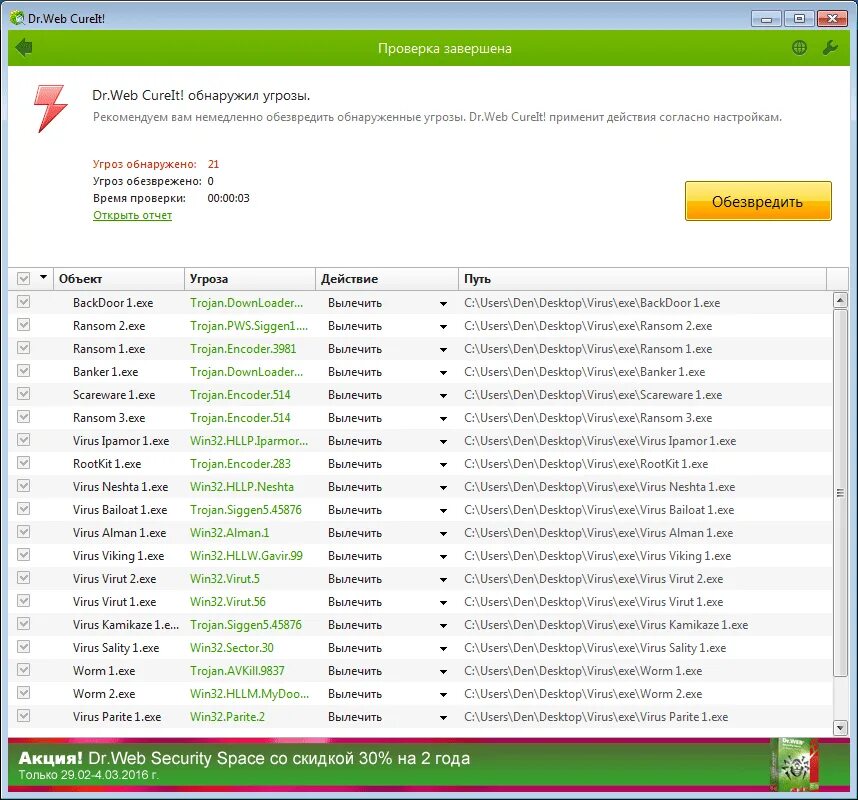Expand action dropdown for Virus Bailoat 1.exe
The height and width of the screenshot is (800, 858).
click(x=443, y=511)
